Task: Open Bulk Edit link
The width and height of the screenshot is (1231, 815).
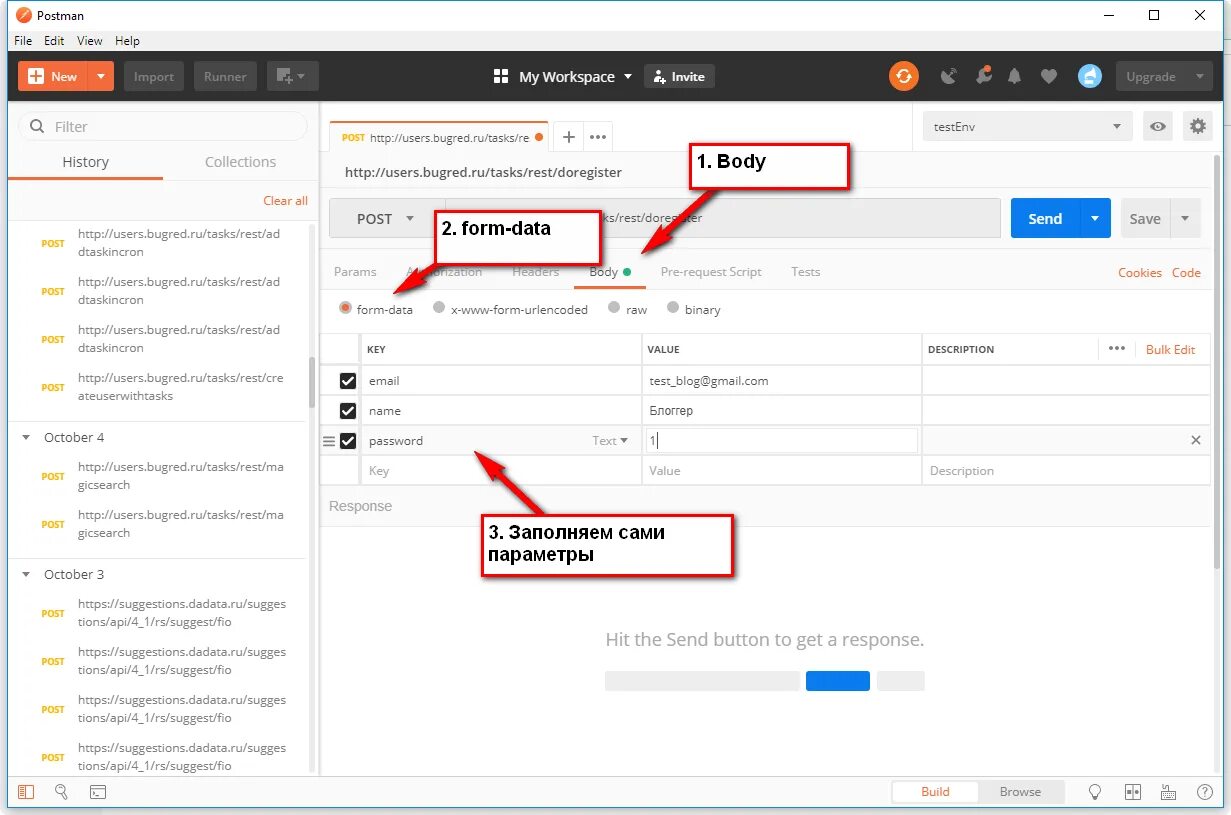Action: click(x=1170, y=349)
